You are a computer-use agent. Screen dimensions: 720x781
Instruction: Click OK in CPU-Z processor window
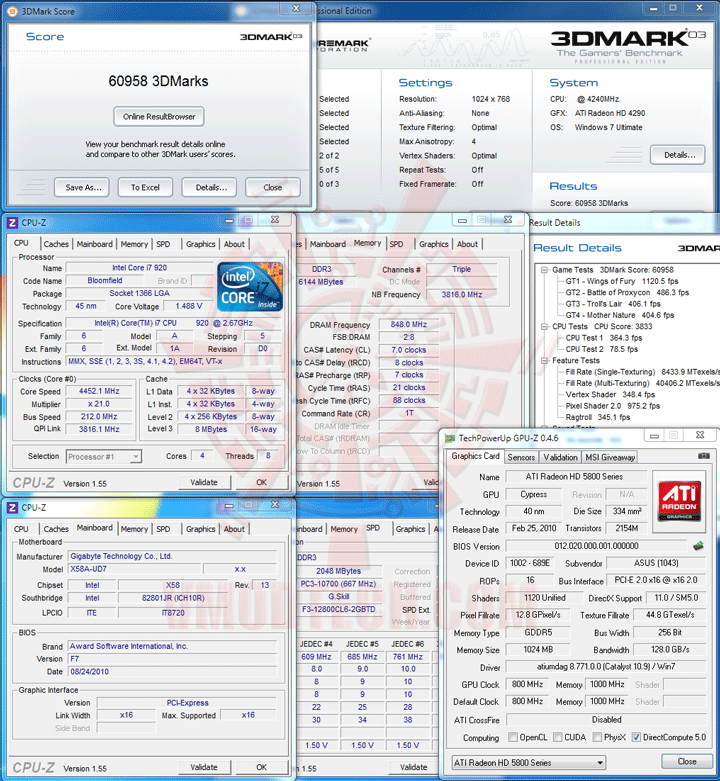point(261,482)
